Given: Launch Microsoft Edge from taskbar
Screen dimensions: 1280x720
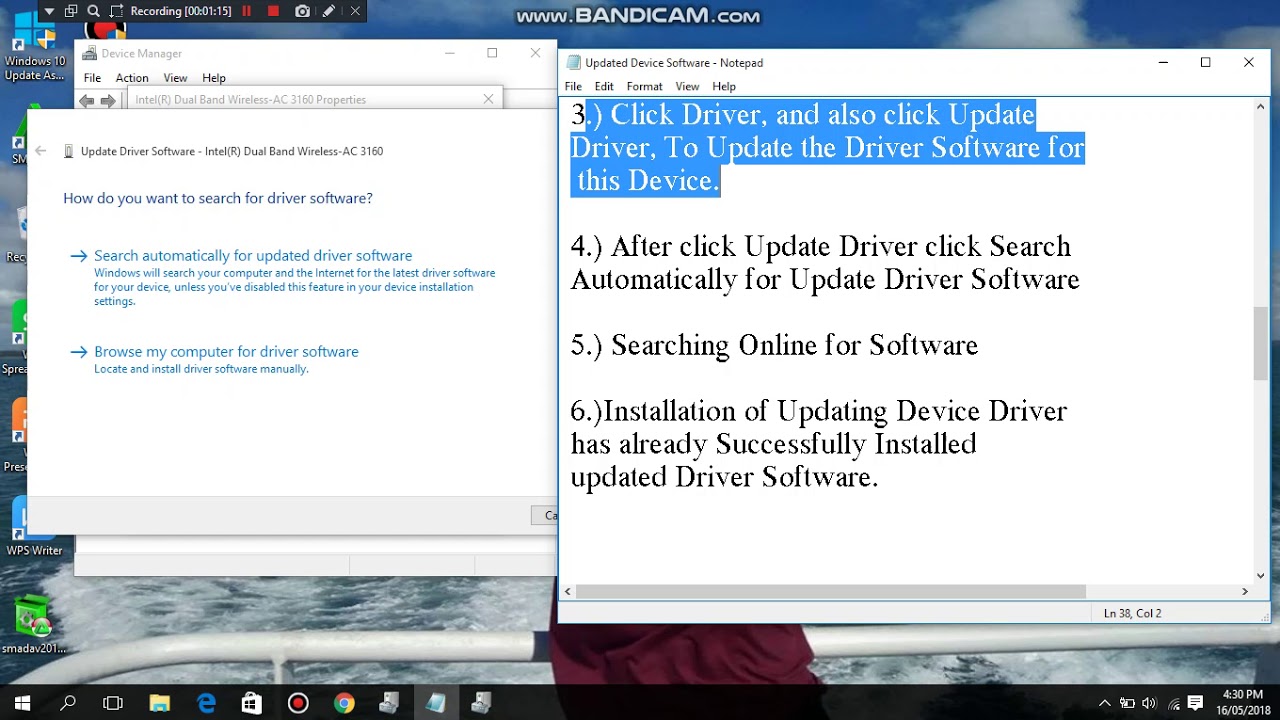Looking at the screenshot, I should 206,703.
